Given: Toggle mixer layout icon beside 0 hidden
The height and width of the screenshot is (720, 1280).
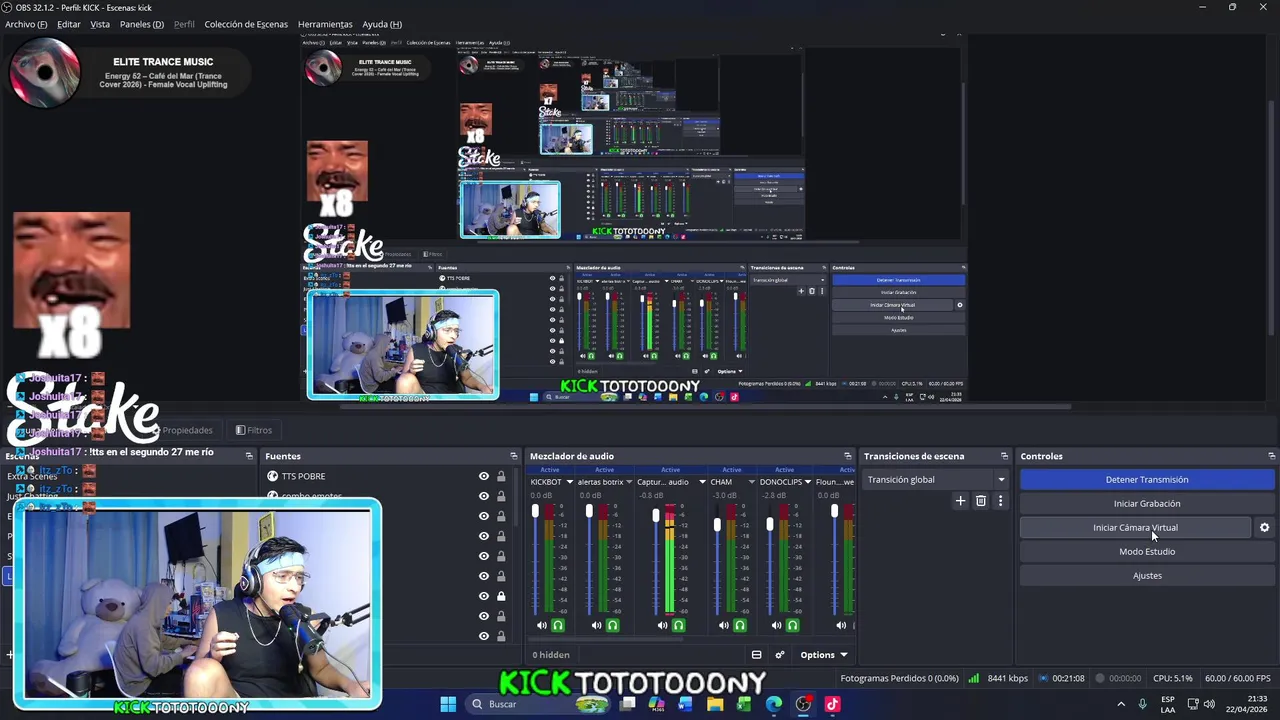Looking at the screenshot, I should (756, 655).
